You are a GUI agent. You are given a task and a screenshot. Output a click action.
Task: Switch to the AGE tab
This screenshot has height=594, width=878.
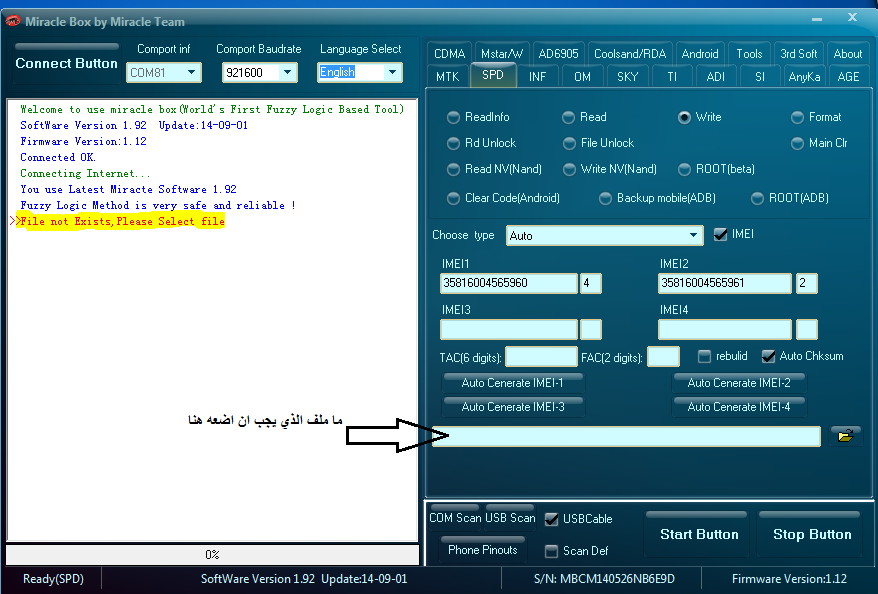848,77
